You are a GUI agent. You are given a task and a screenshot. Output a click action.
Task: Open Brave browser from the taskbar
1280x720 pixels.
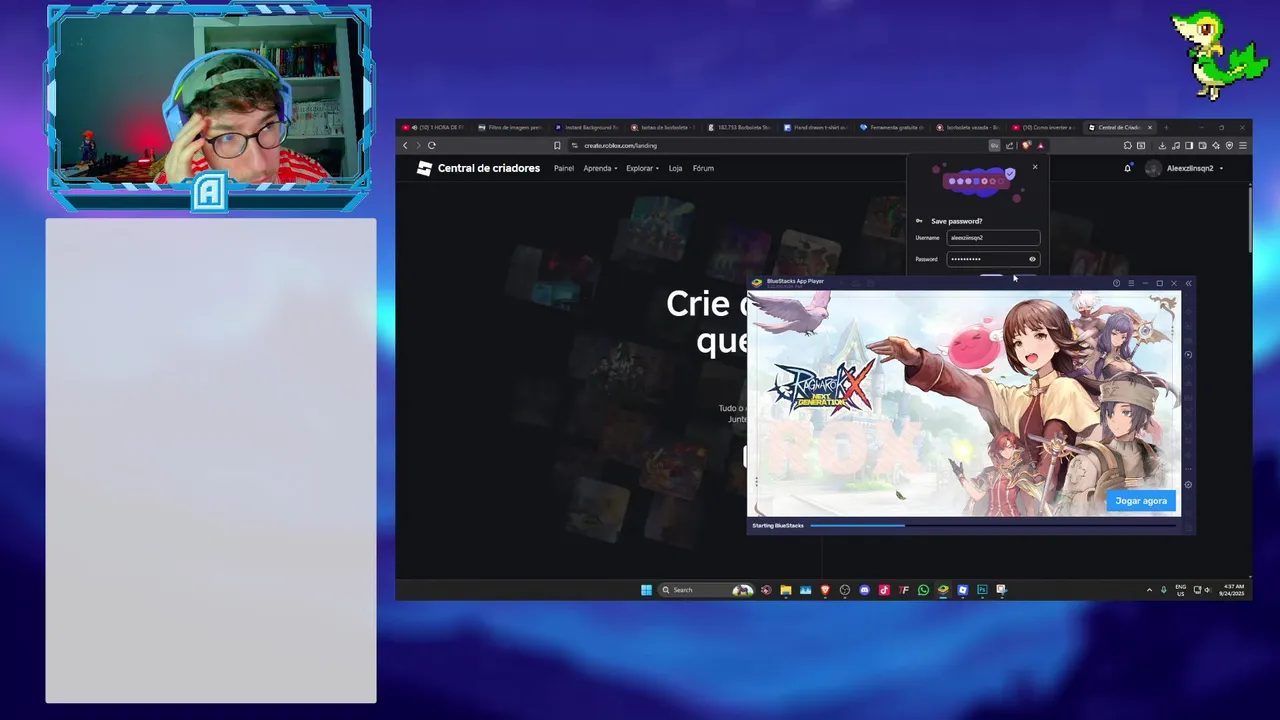[825, 590]
